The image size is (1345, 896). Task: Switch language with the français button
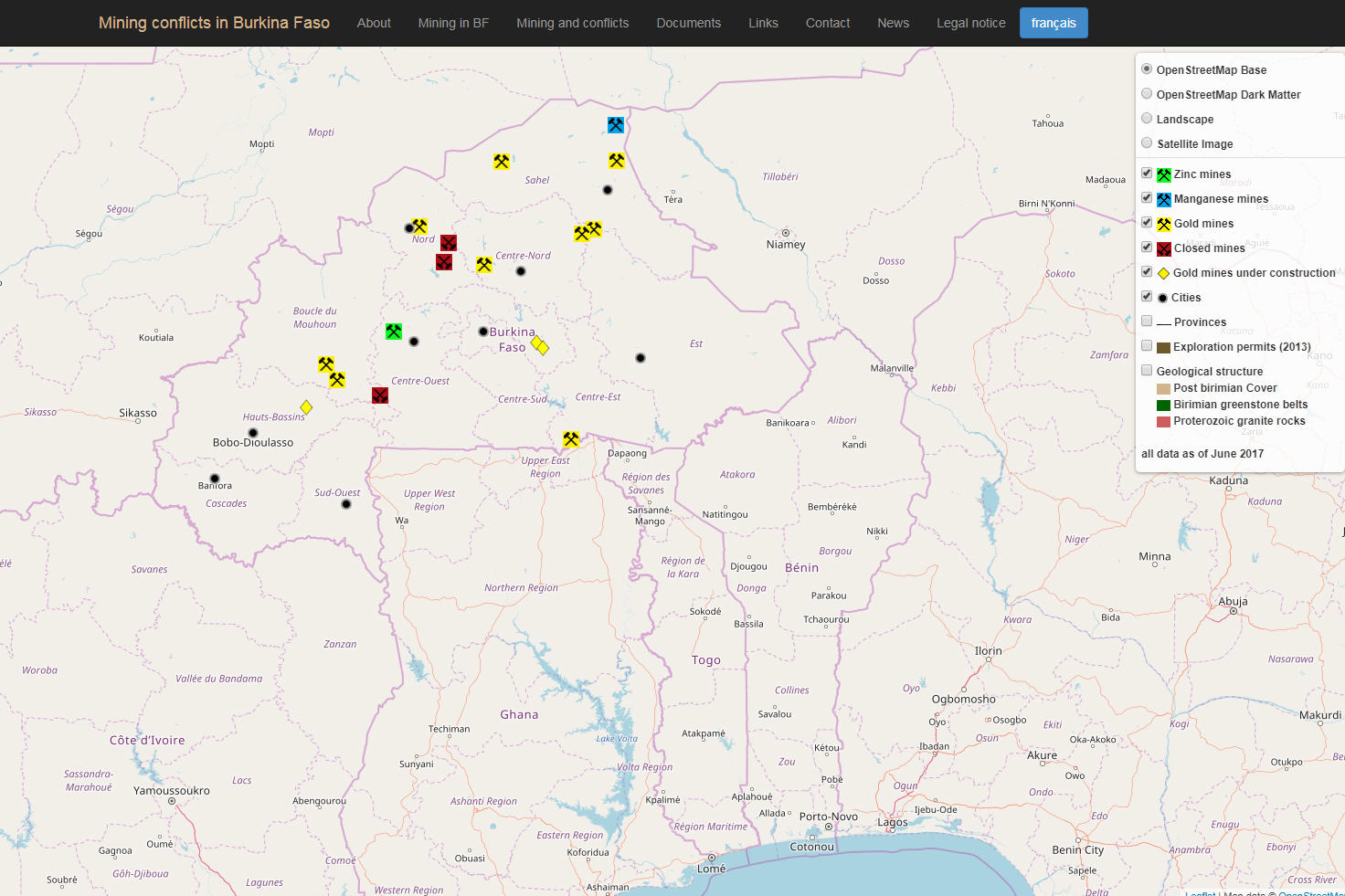pos(1053,23)
